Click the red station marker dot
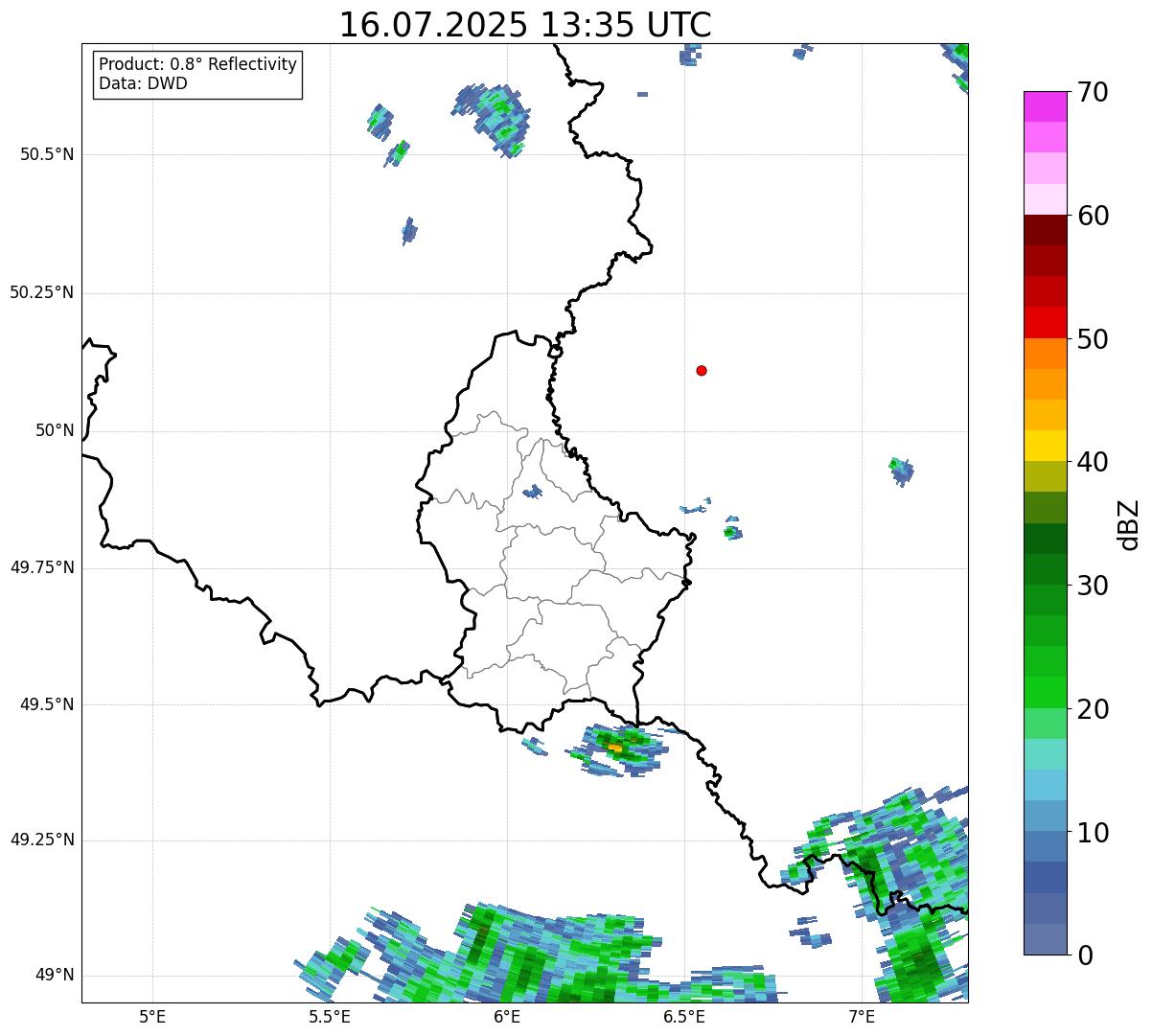 coord(702,370)
